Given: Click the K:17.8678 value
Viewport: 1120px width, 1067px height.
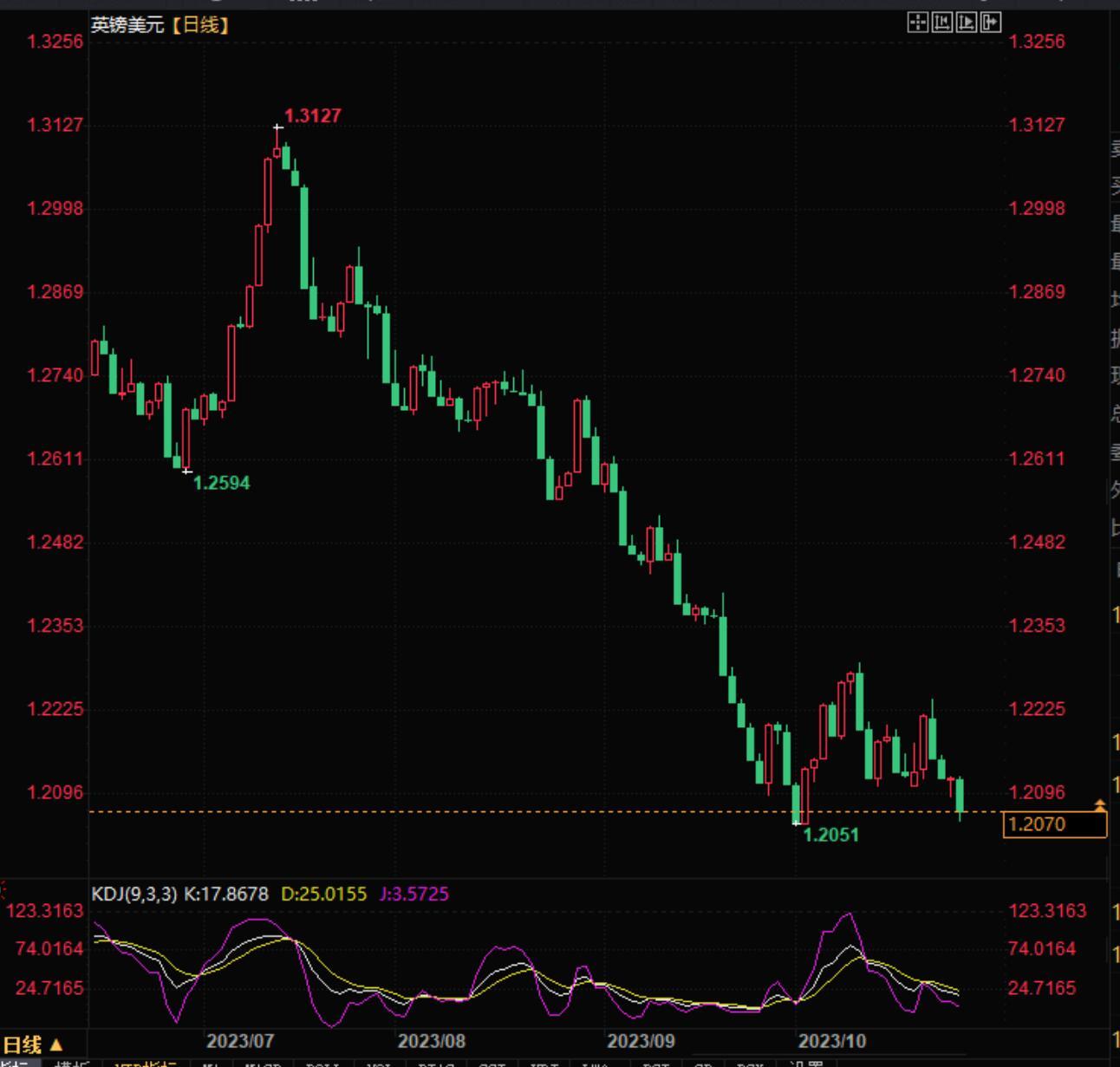Looking at the screenshot, I should [x=226, y=894].
